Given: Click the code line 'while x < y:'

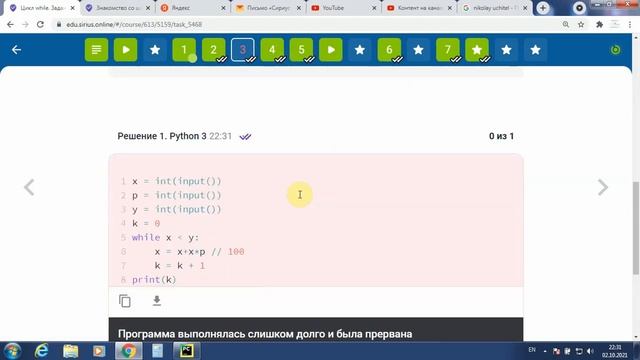Looking at the screenshot, I should [x=165, y=237].
